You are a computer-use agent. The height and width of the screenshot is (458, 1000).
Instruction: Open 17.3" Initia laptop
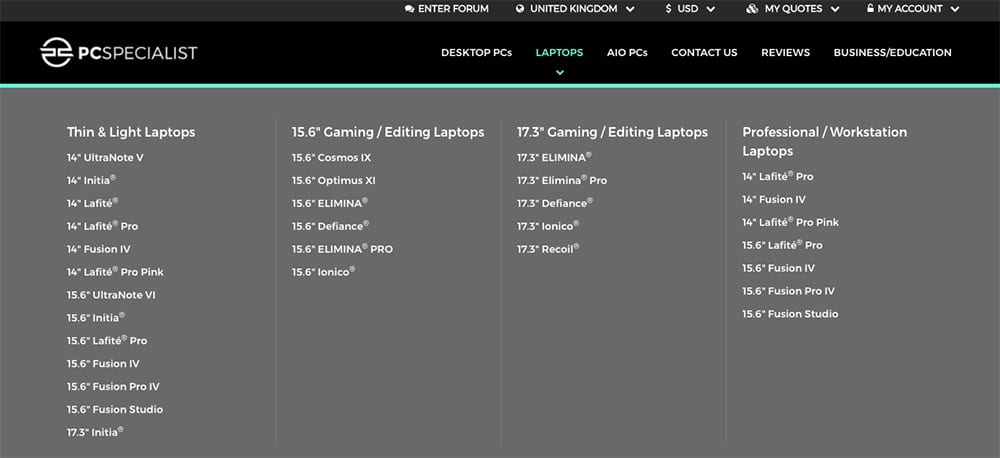95,432
